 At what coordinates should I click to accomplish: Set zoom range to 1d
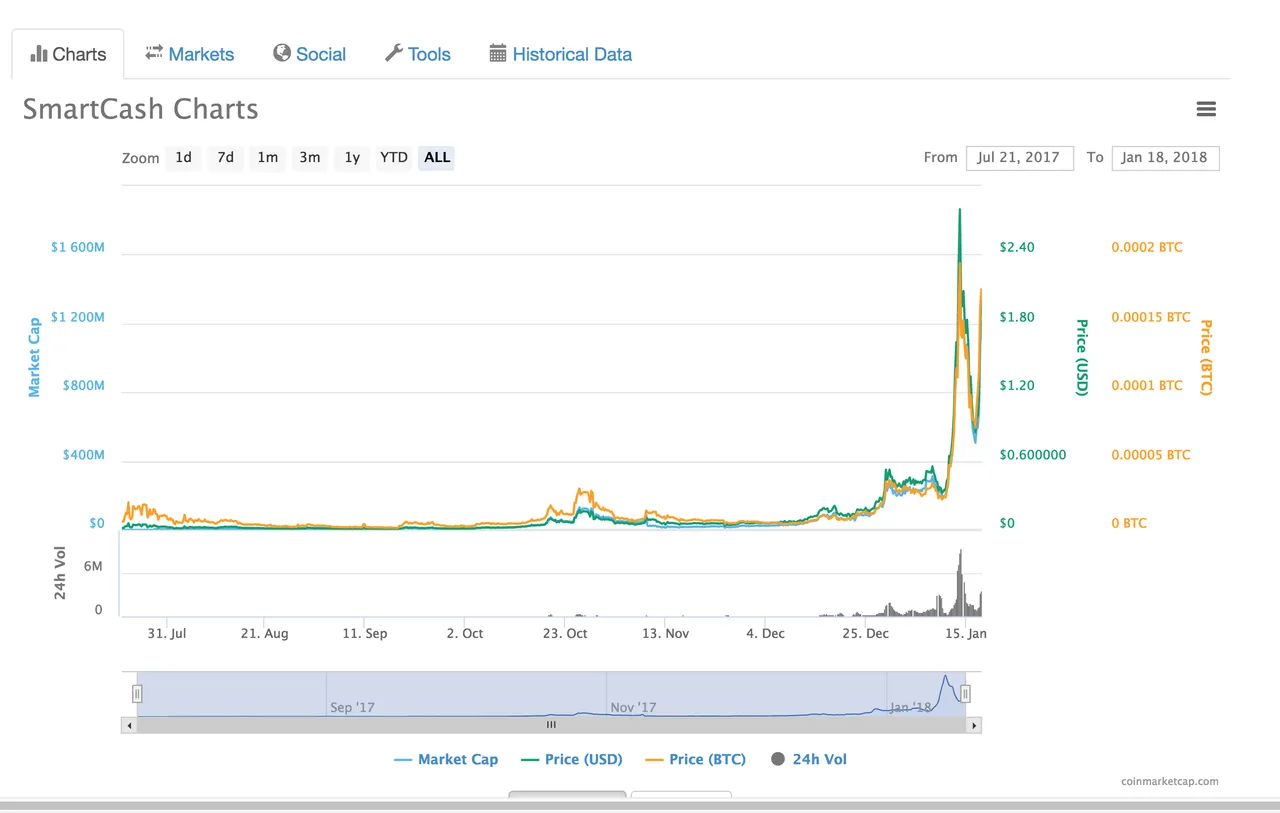184,157
